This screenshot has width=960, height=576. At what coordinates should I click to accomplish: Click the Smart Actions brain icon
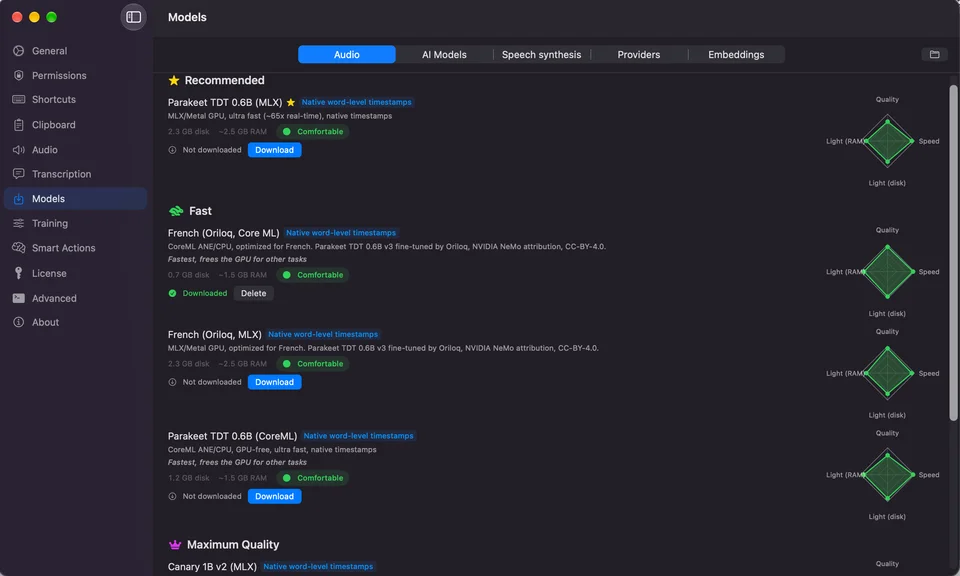18,248
